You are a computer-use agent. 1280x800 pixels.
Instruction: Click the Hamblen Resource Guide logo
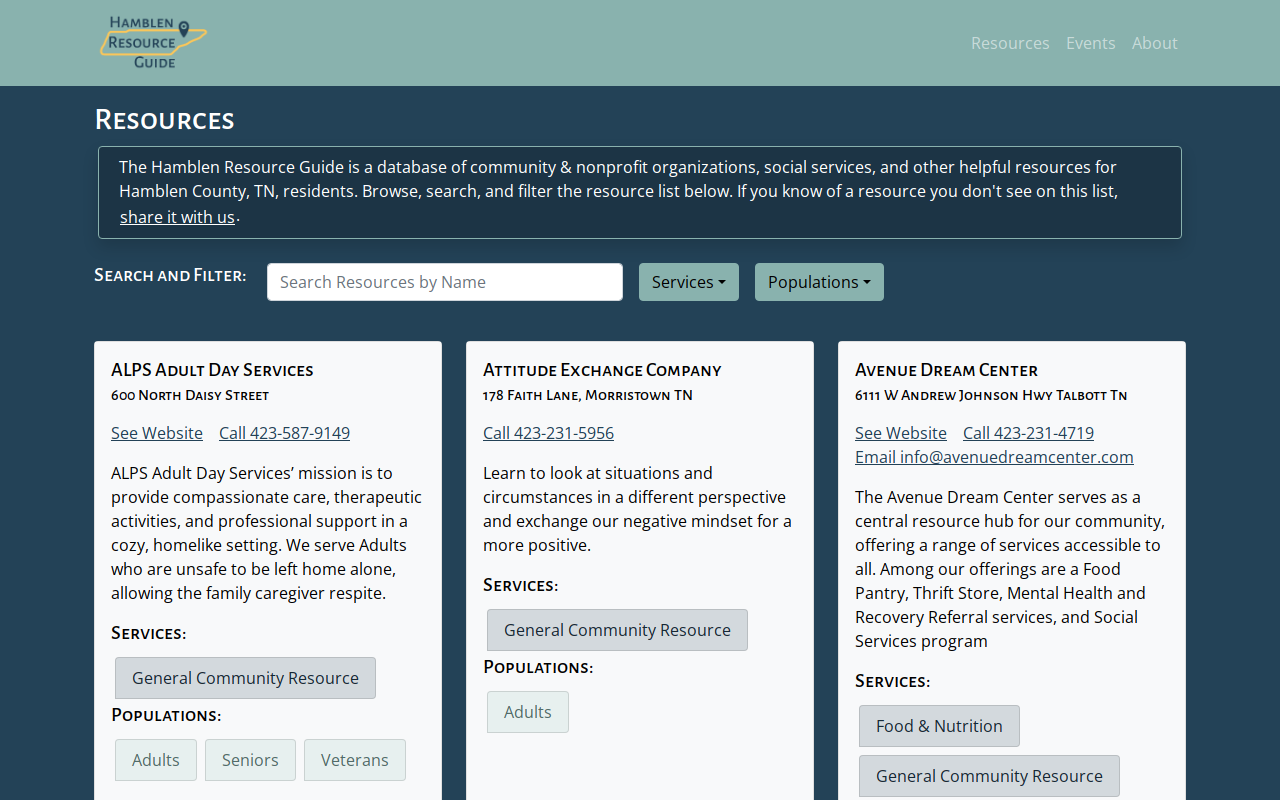[153, 43]
